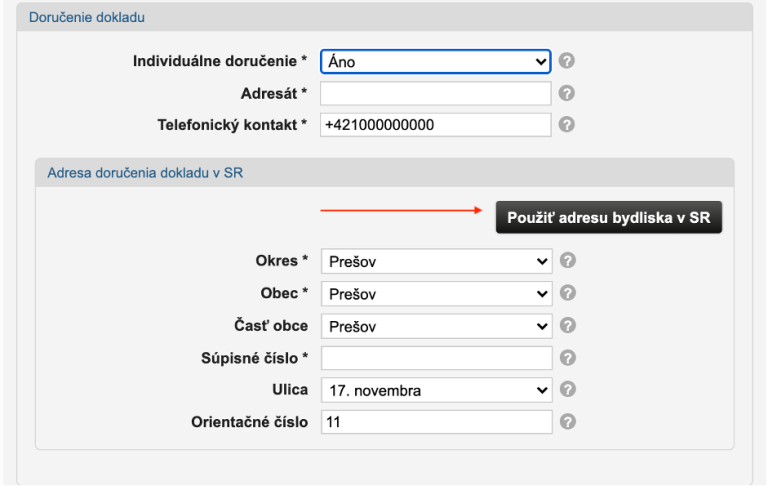
Task: Click help icon next to Adresát field
Action: pyautogui.click(x=567, y=93)
